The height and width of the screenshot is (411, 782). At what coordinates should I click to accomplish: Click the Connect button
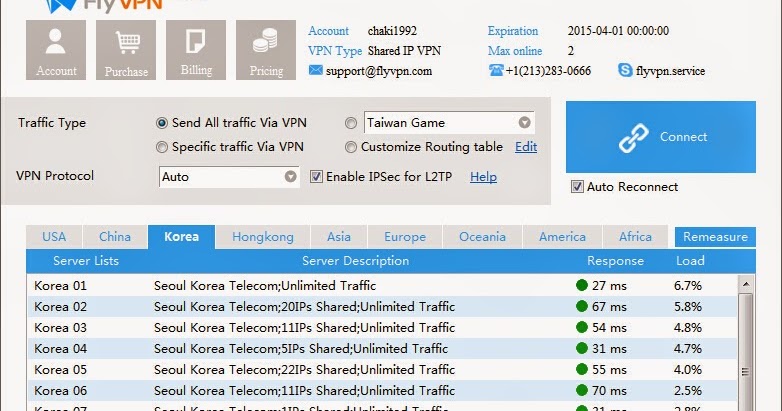(x=661, y=137)
